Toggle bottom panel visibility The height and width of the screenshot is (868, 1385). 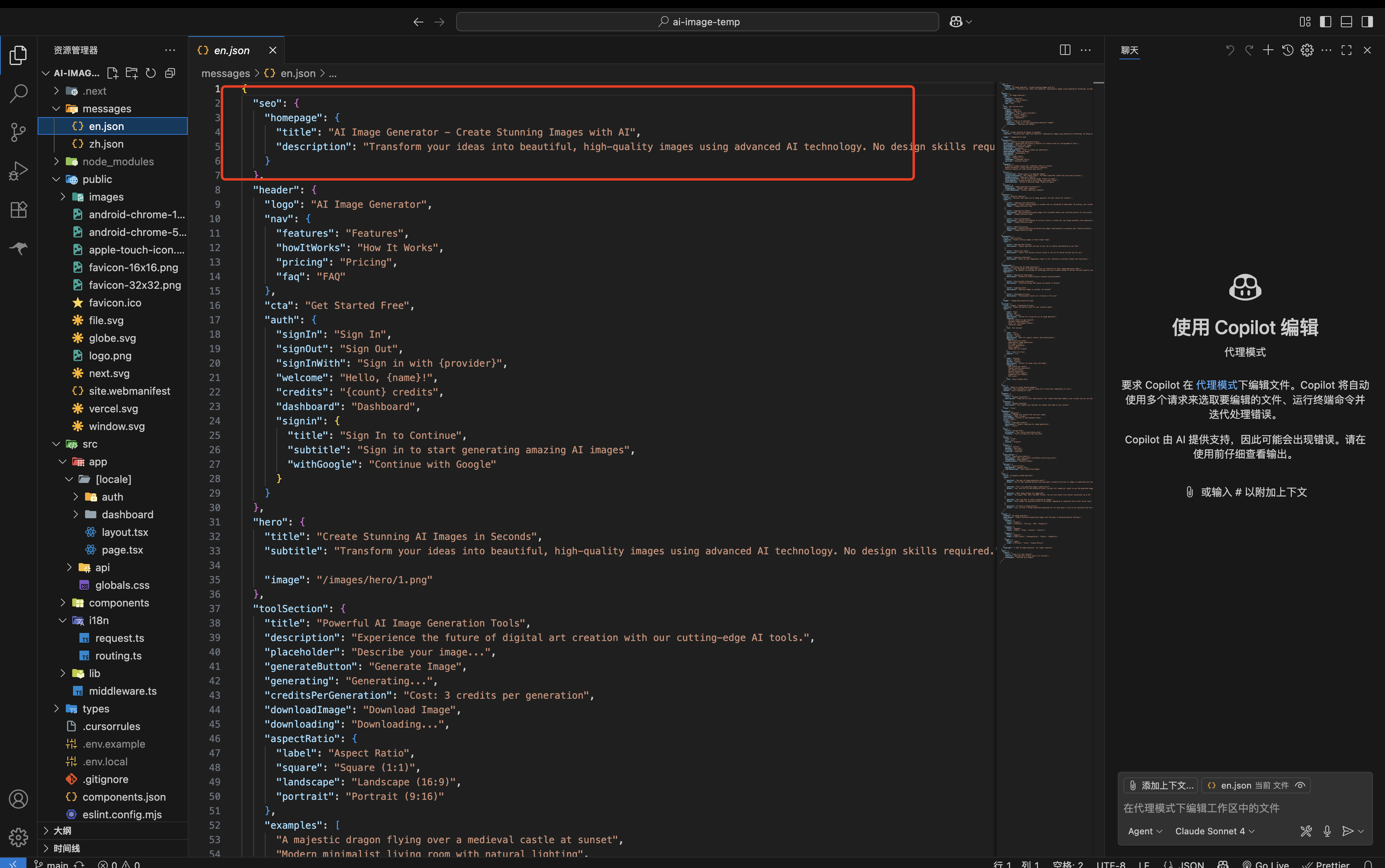coord(1346,22)
